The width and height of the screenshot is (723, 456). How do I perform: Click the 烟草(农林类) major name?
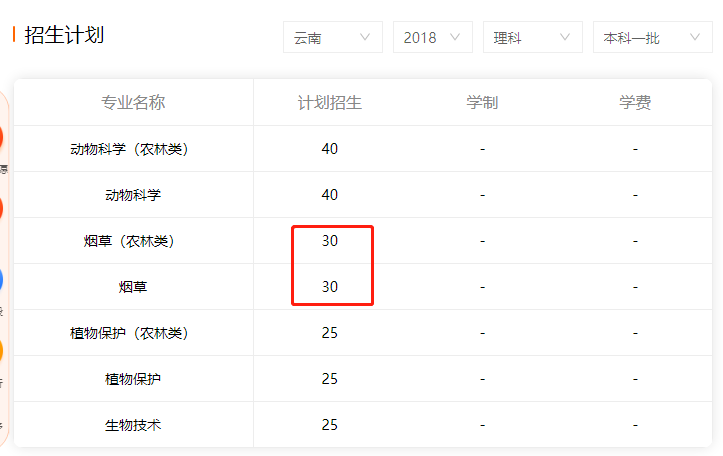(133, 241)
